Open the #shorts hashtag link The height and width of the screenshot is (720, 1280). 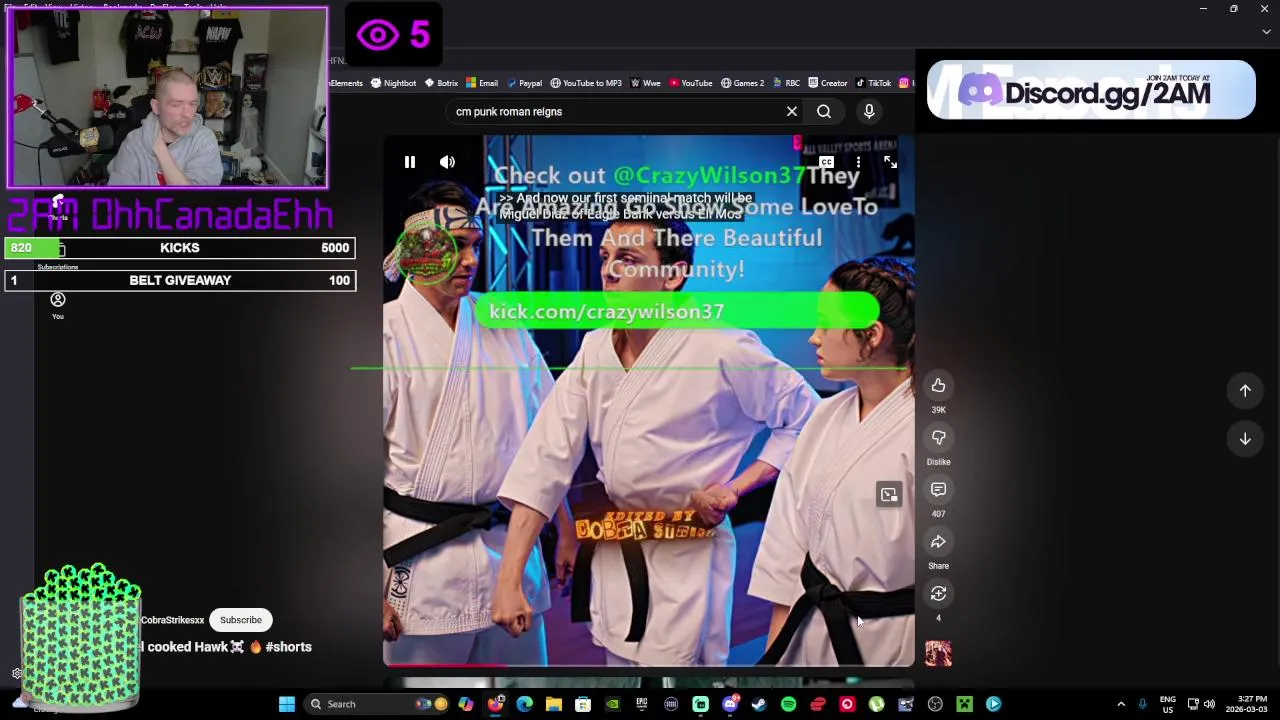click(x=288, y=647)
